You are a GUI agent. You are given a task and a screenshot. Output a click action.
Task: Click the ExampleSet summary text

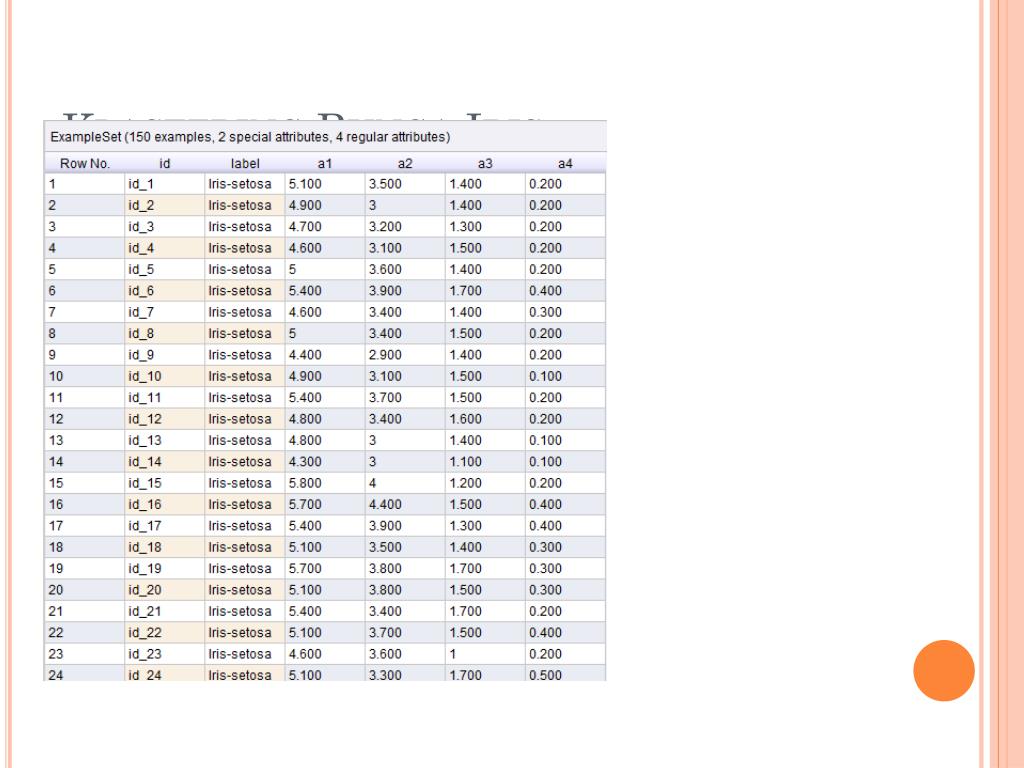(x=250, y=137)
